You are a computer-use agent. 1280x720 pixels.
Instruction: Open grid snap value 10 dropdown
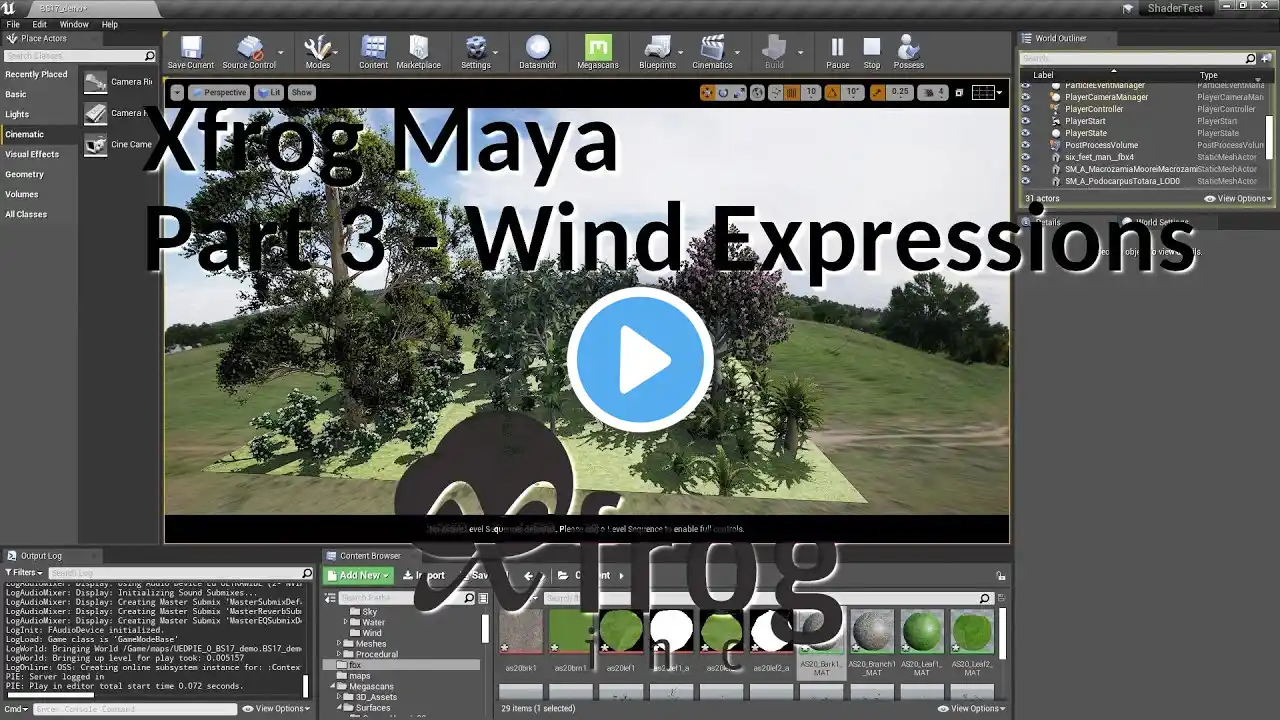(810, 92)
